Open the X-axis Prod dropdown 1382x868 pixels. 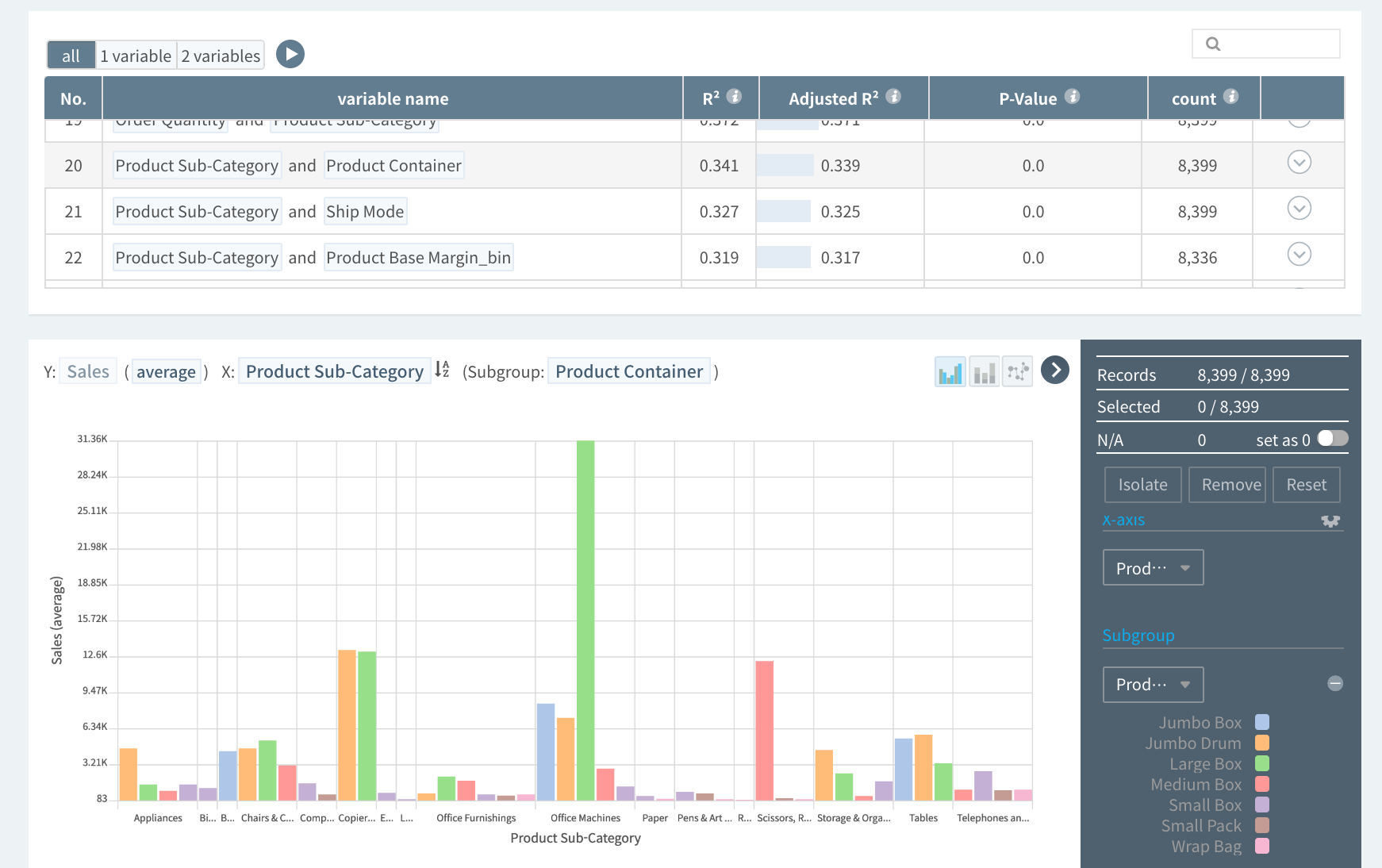coord(1153,568)
